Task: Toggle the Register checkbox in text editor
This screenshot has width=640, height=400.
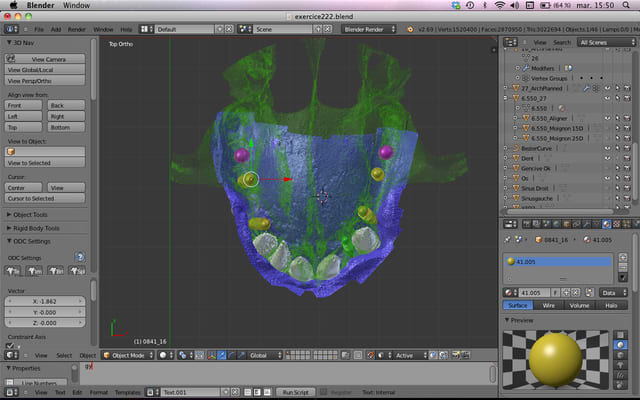Action: pyautogui.click(x=322, y=392)
